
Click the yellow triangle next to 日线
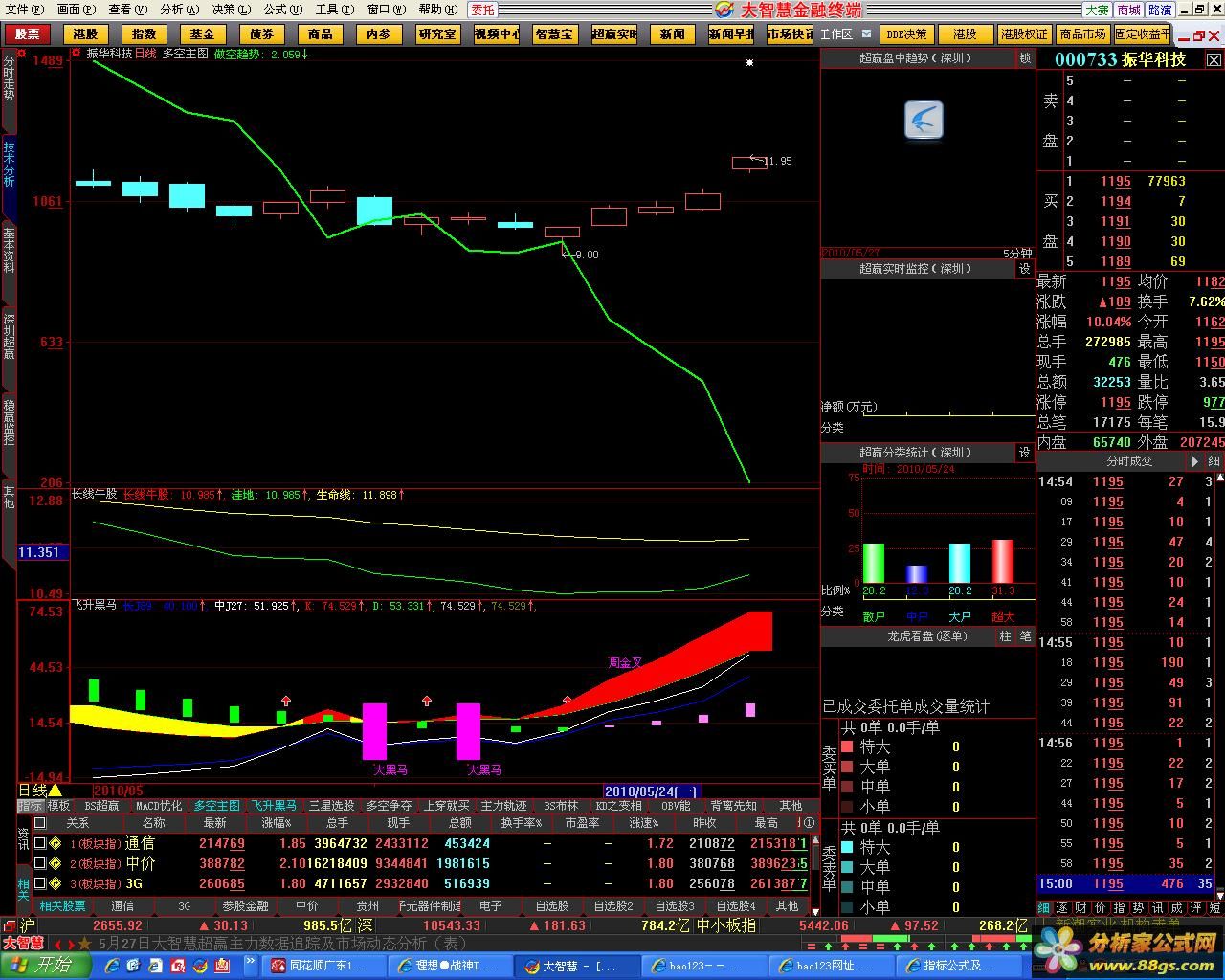(56, 791)
